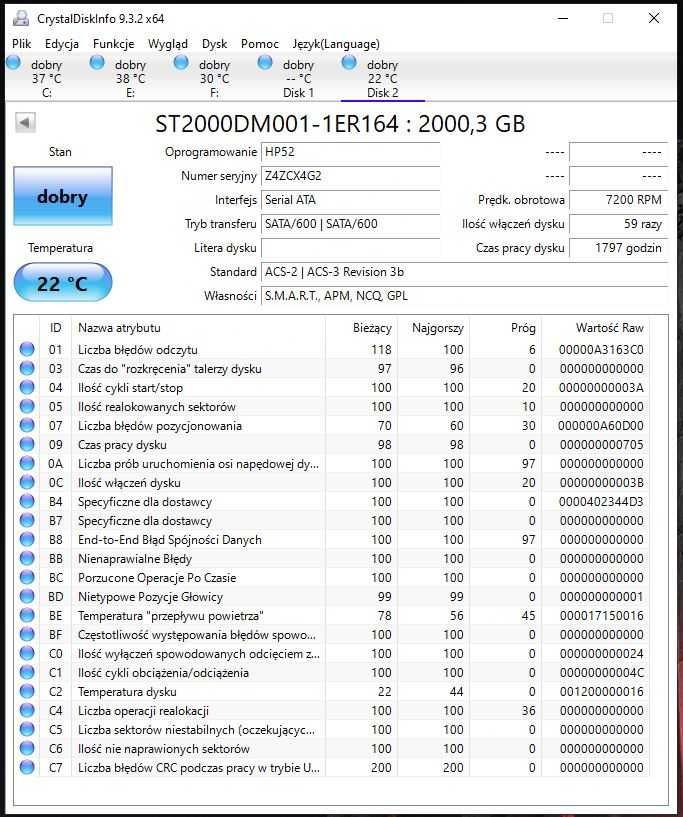683x817 pixels.
Task: Select the Liczba błędów odczytu row
Action: 333,349
